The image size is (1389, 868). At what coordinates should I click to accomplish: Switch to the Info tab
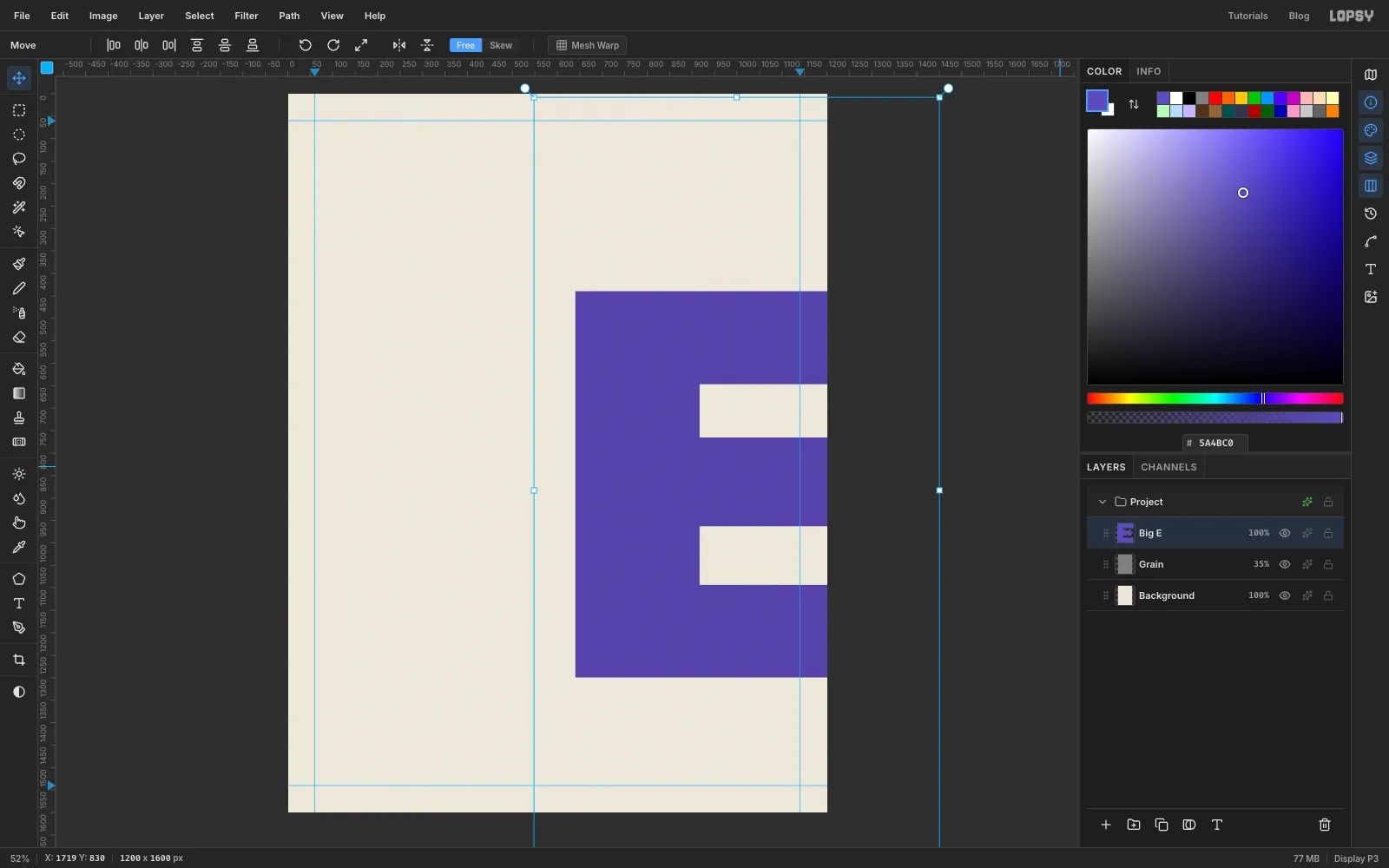[1149, 71]
